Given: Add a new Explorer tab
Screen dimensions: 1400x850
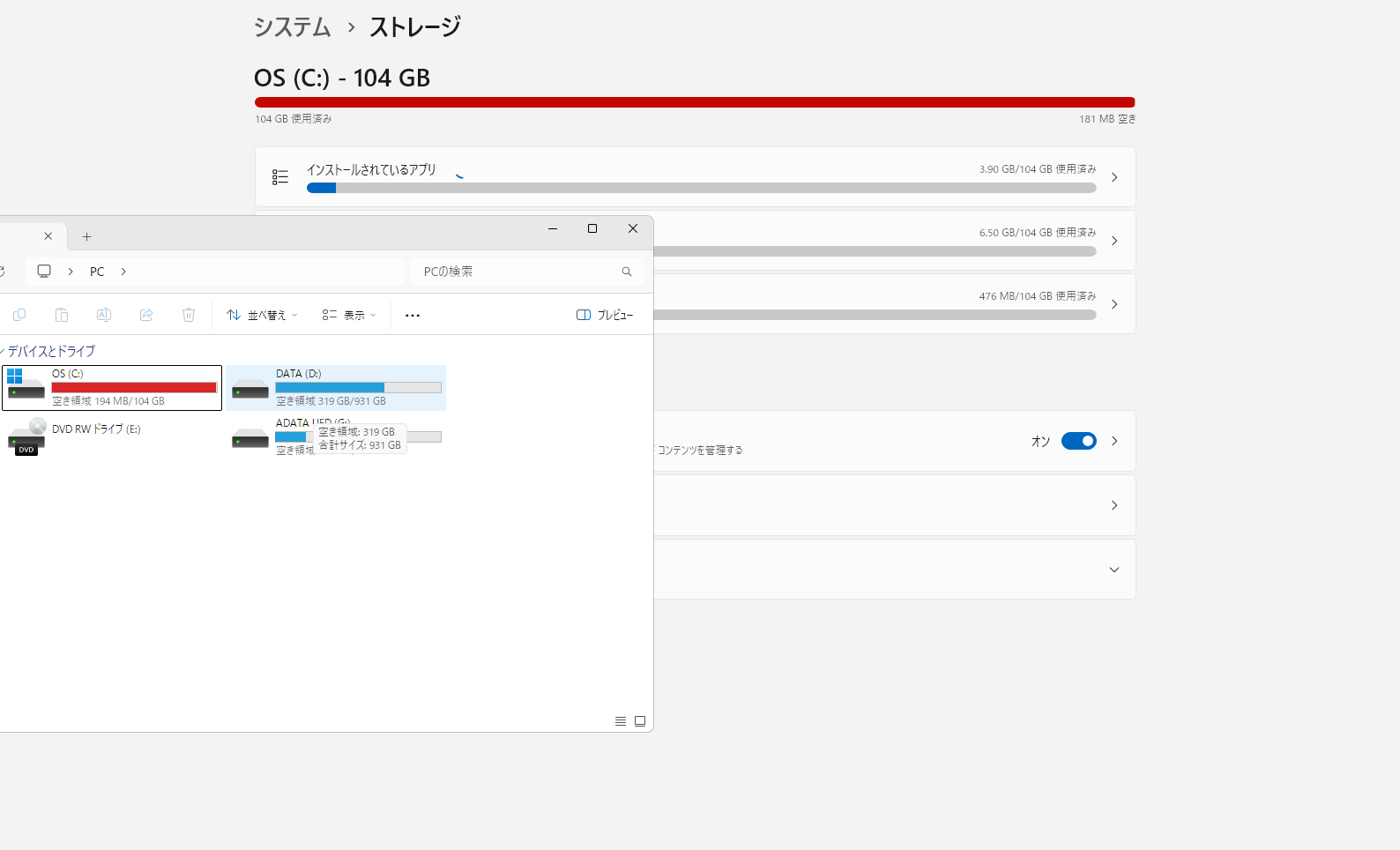Looking at the screenshot, I should click(x=86, y=236).
